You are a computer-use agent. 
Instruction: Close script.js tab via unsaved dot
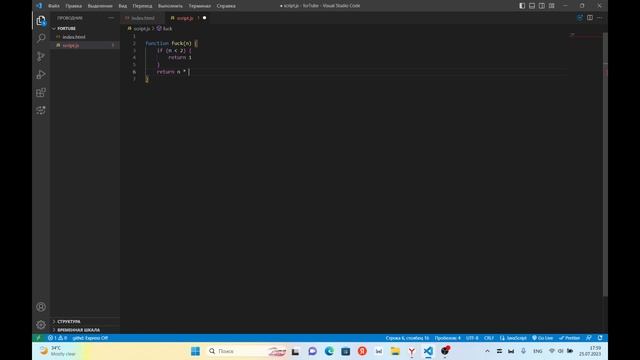pos(204,18)
